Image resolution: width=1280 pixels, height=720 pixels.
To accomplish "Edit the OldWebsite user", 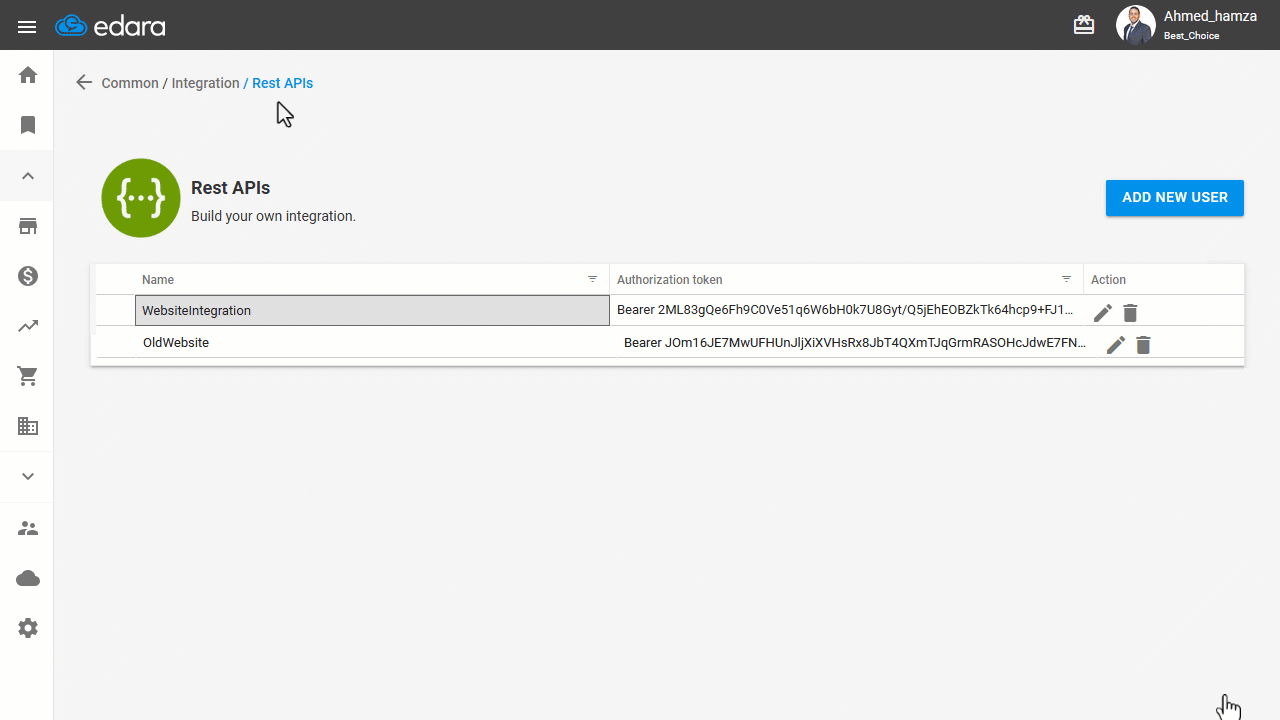I will pos(1116,345).
